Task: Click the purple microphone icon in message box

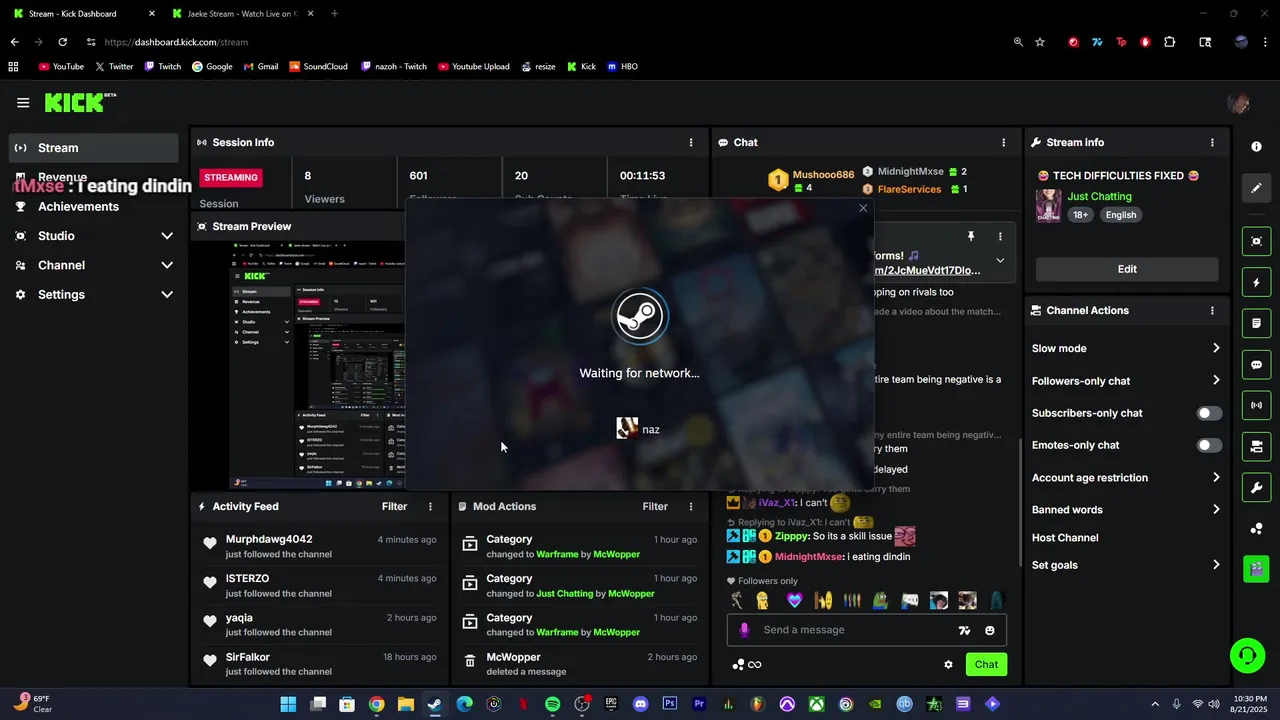Action: (x=744, y=630)
